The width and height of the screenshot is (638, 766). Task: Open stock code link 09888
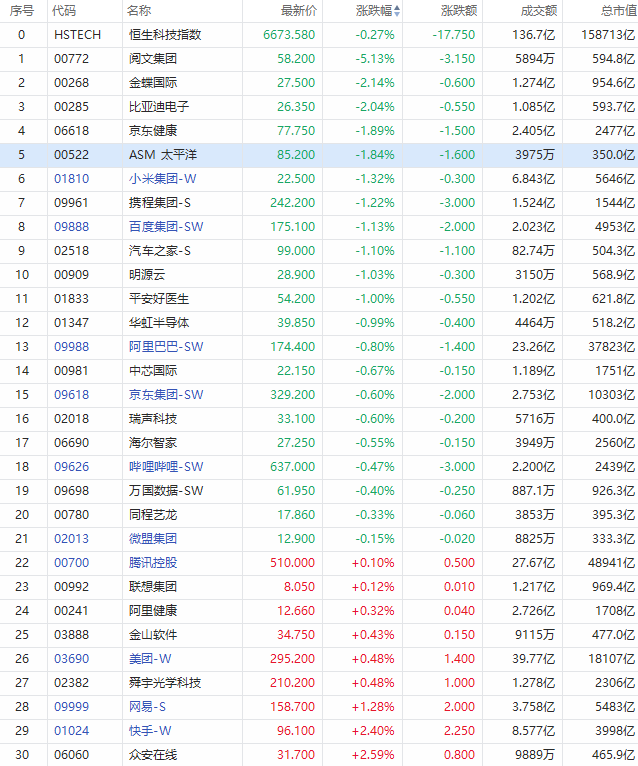point(72,227)
